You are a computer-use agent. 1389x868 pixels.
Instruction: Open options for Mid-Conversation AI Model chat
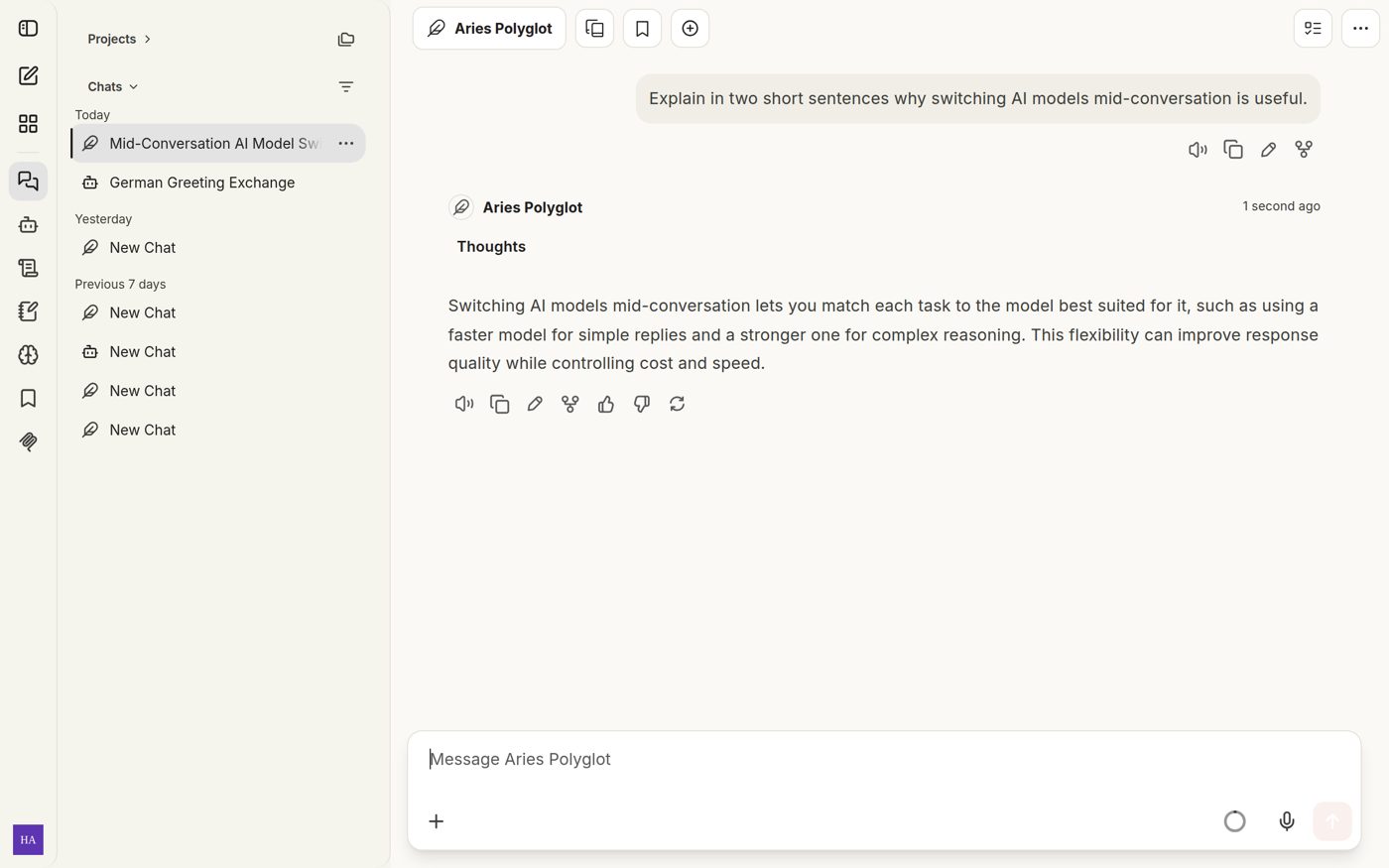[x=346, y=144]
